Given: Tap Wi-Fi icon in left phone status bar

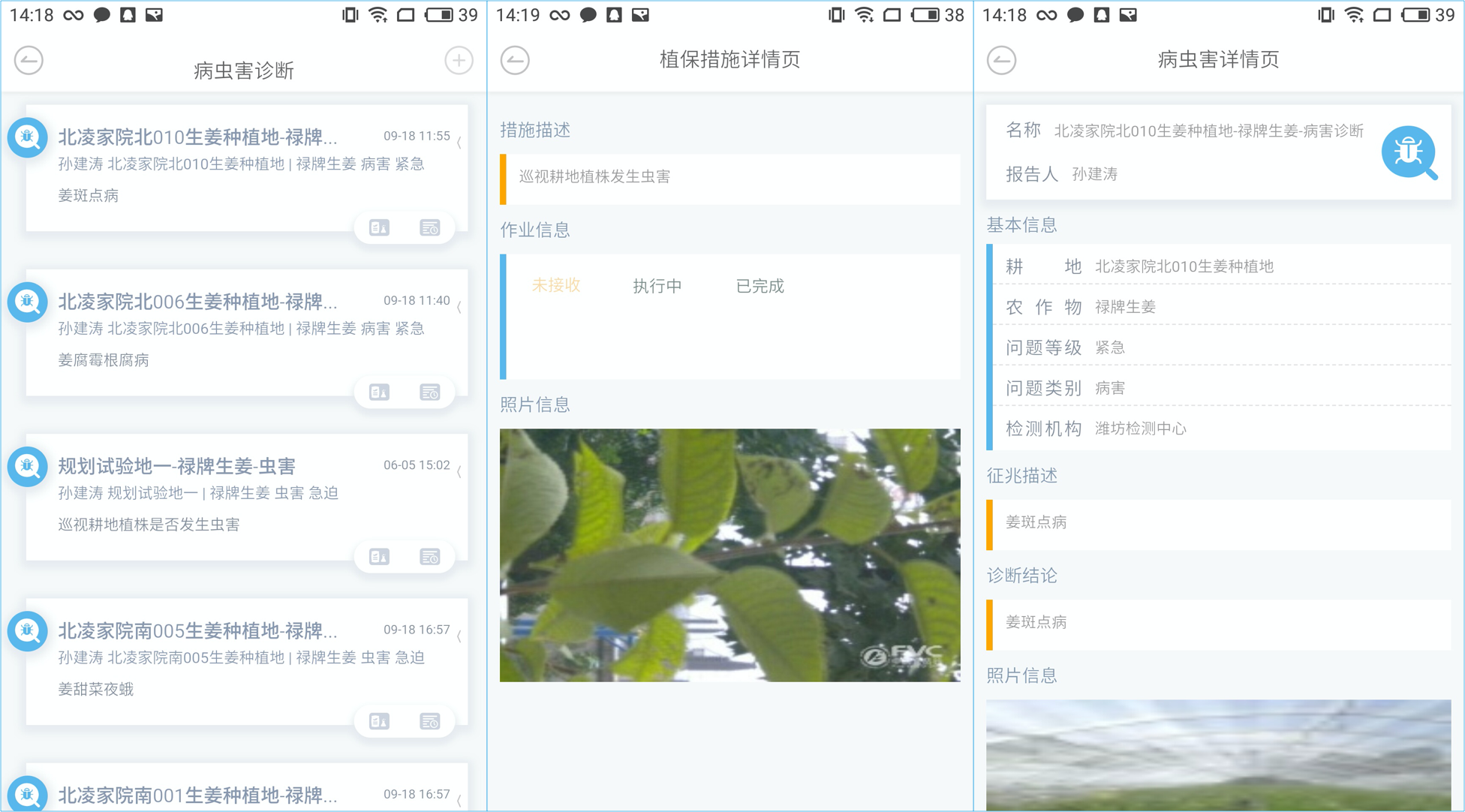Looking at the screenshot, I should pyautogui.click(x=378, y=15).
